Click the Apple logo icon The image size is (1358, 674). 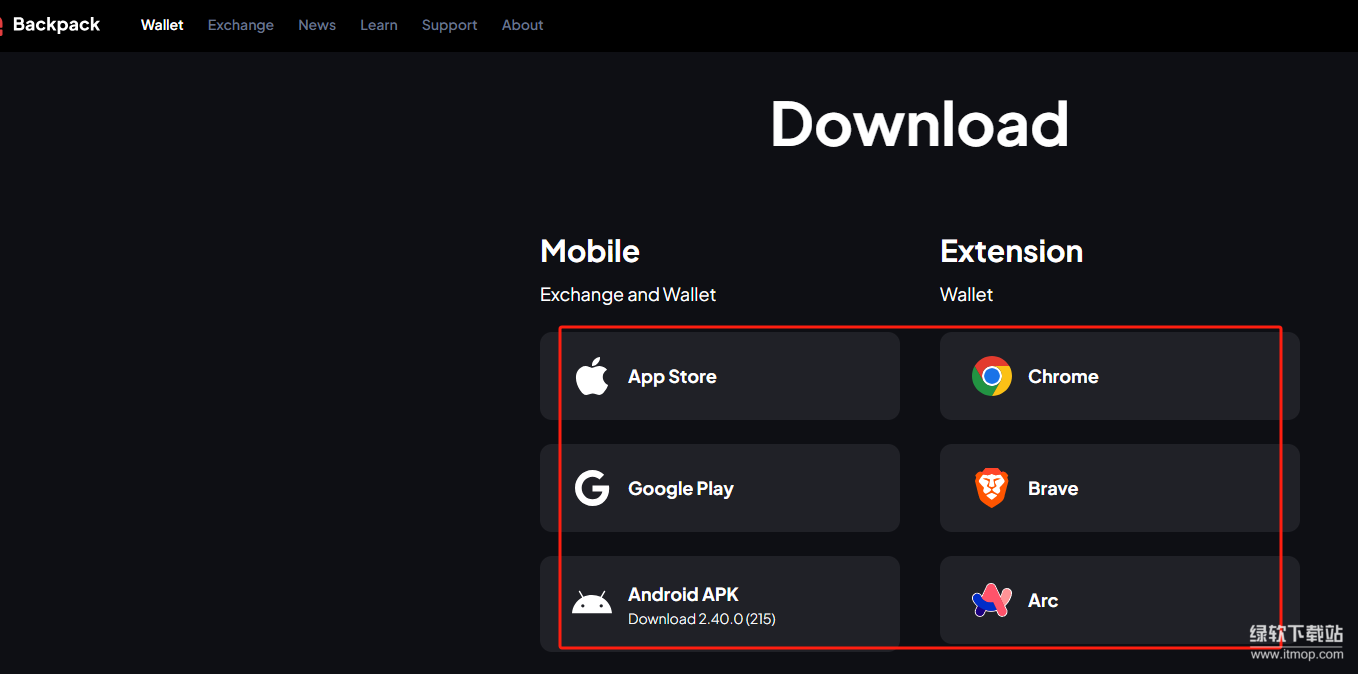click(592, 377)
